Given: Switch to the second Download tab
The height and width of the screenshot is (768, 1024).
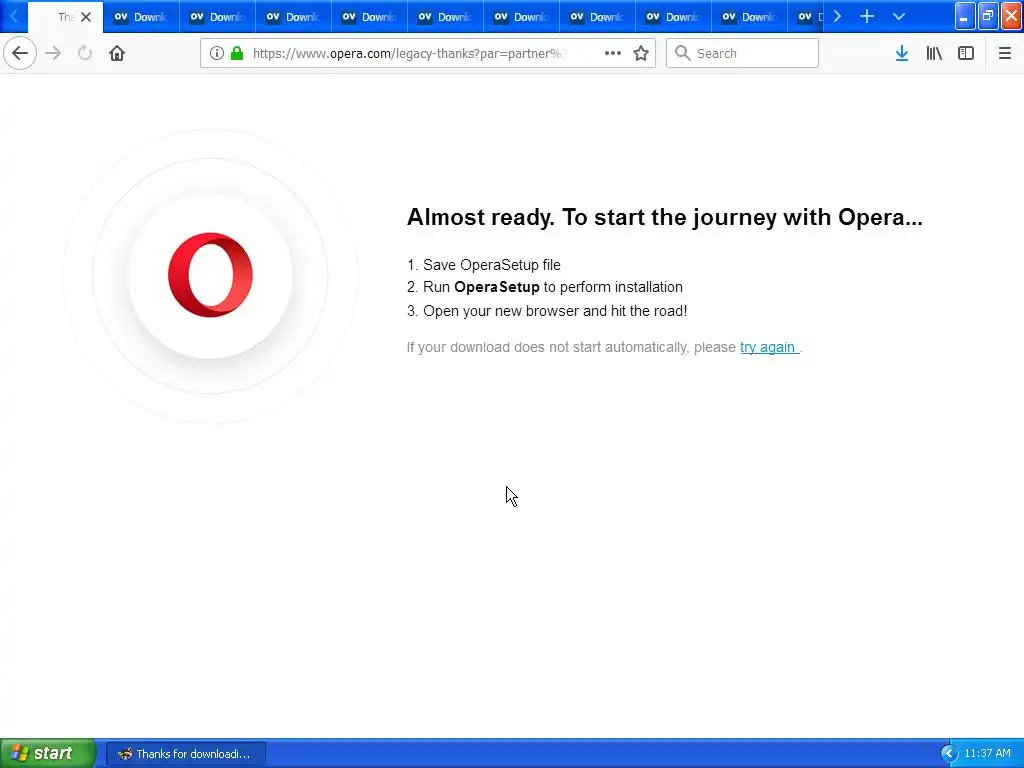Looking at the screenshot, I should [217, 17].
